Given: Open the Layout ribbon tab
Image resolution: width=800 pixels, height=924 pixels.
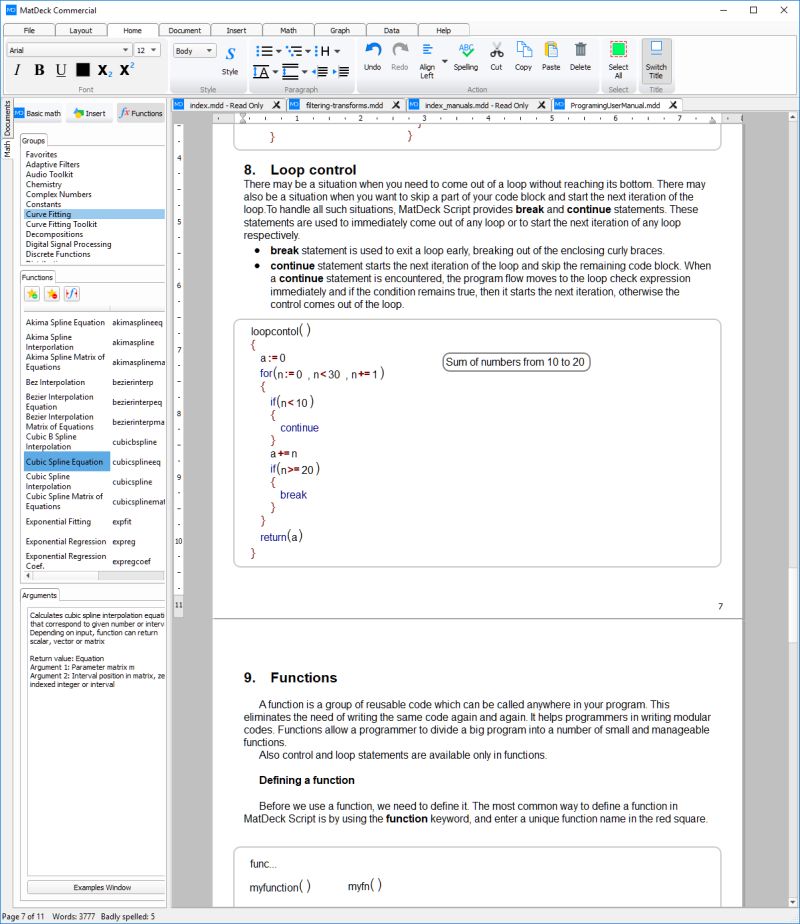Looking at the screenshot, I should pos(81,30).
